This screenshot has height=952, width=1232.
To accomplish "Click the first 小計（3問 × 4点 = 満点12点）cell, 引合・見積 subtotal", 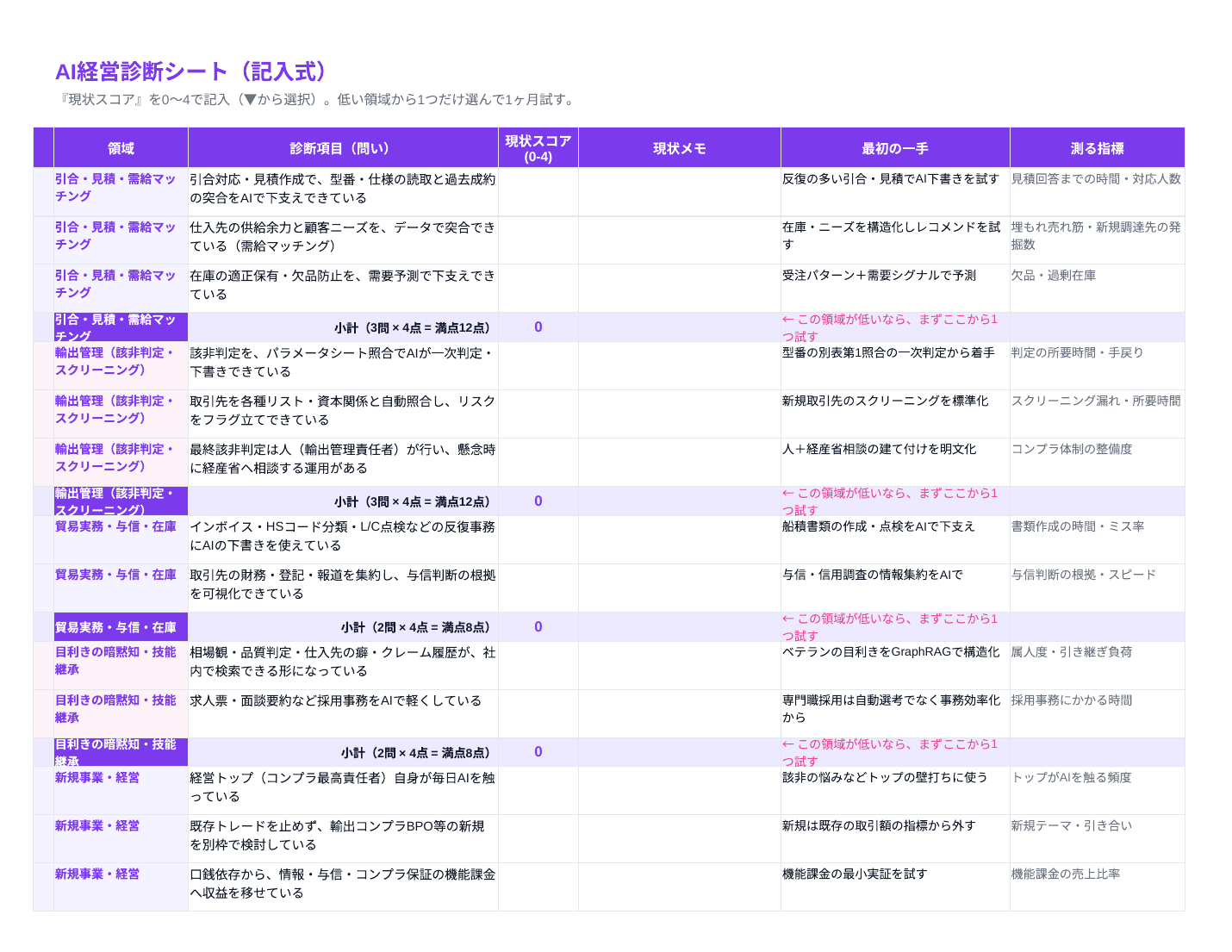I will click(343, 327).
